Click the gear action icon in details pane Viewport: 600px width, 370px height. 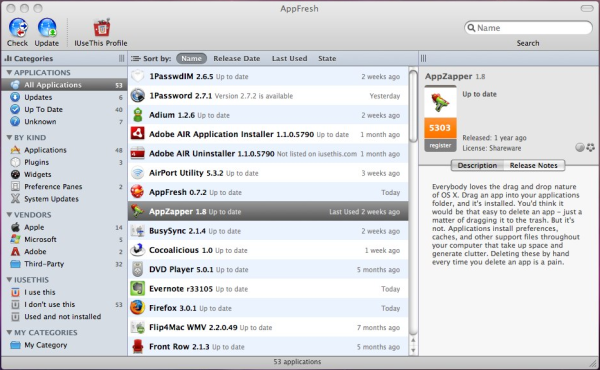pos(590,148)
